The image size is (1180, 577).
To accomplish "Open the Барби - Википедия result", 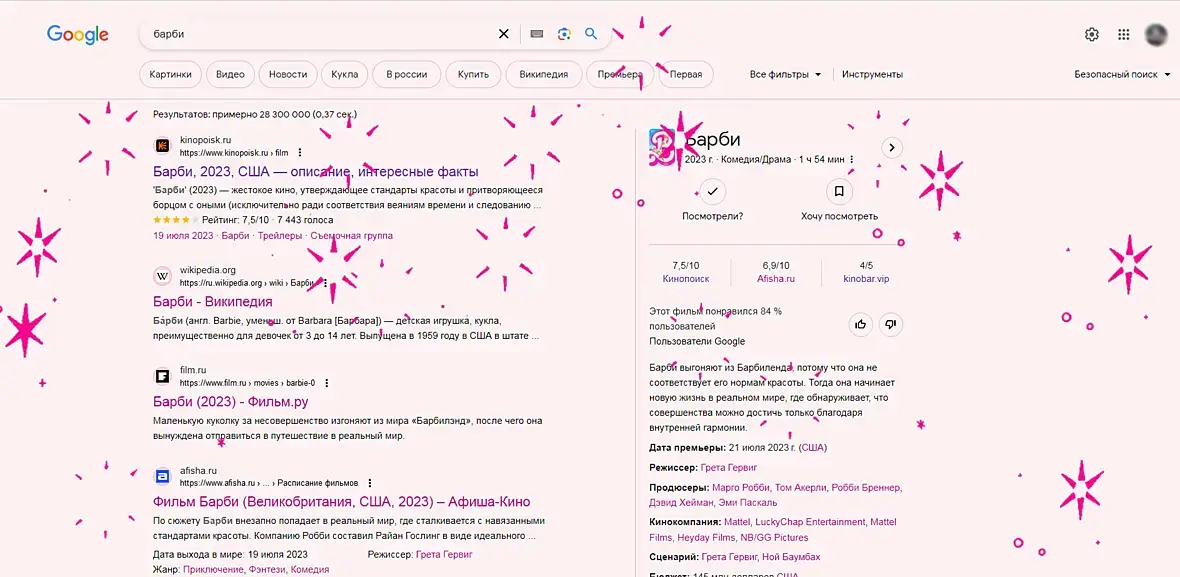I will click(212, 302).
